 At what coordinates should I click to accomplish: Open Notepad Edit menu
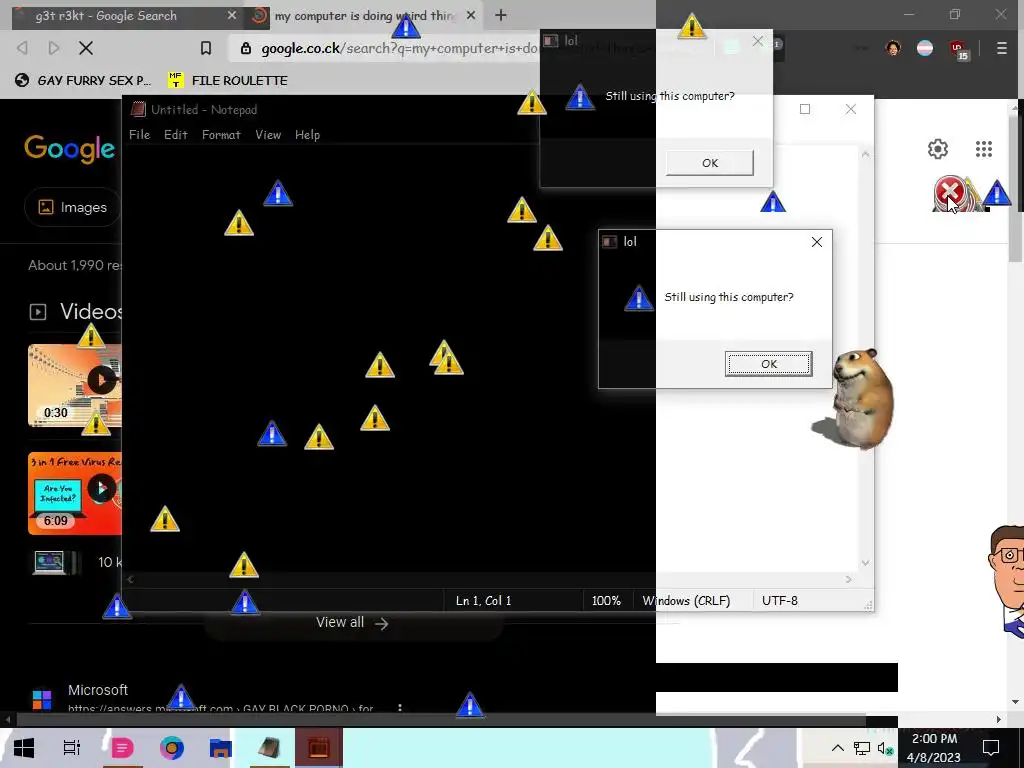[x=176, y=135]
